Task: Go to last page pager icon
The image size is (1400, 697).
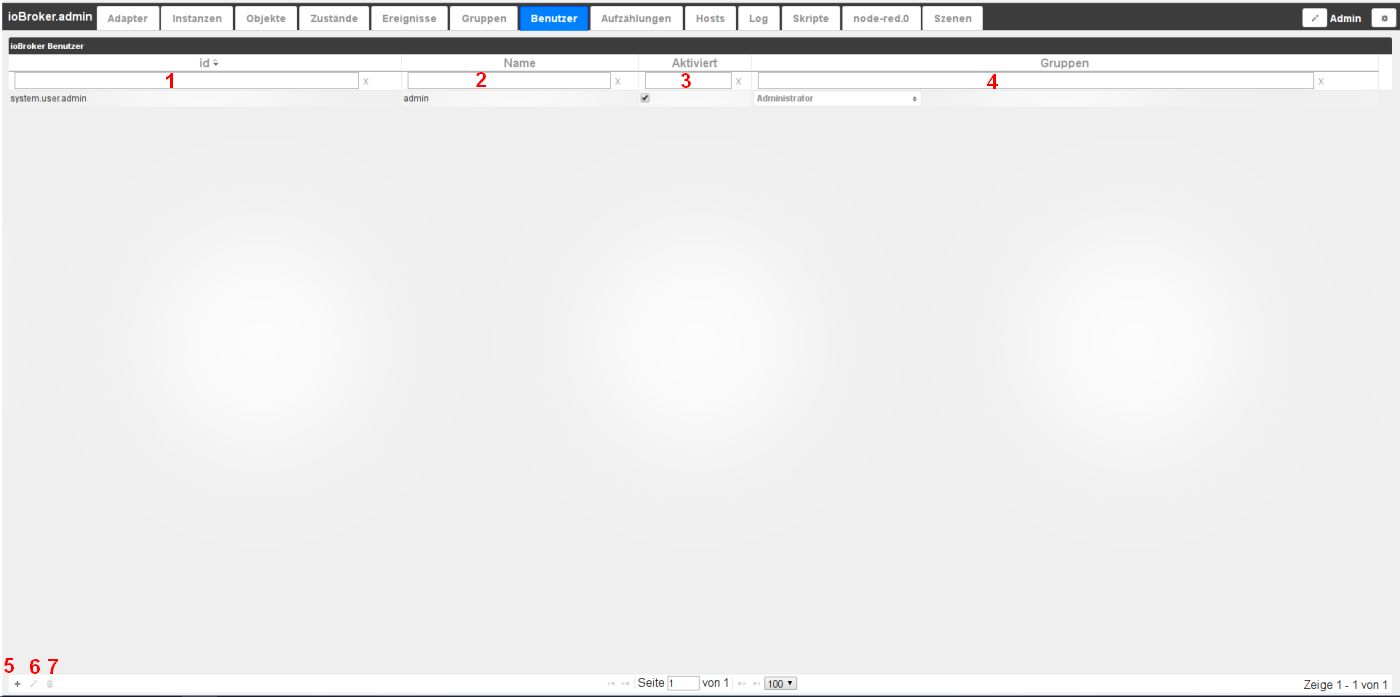Action: pyautogui.click(x=756, y=684)
